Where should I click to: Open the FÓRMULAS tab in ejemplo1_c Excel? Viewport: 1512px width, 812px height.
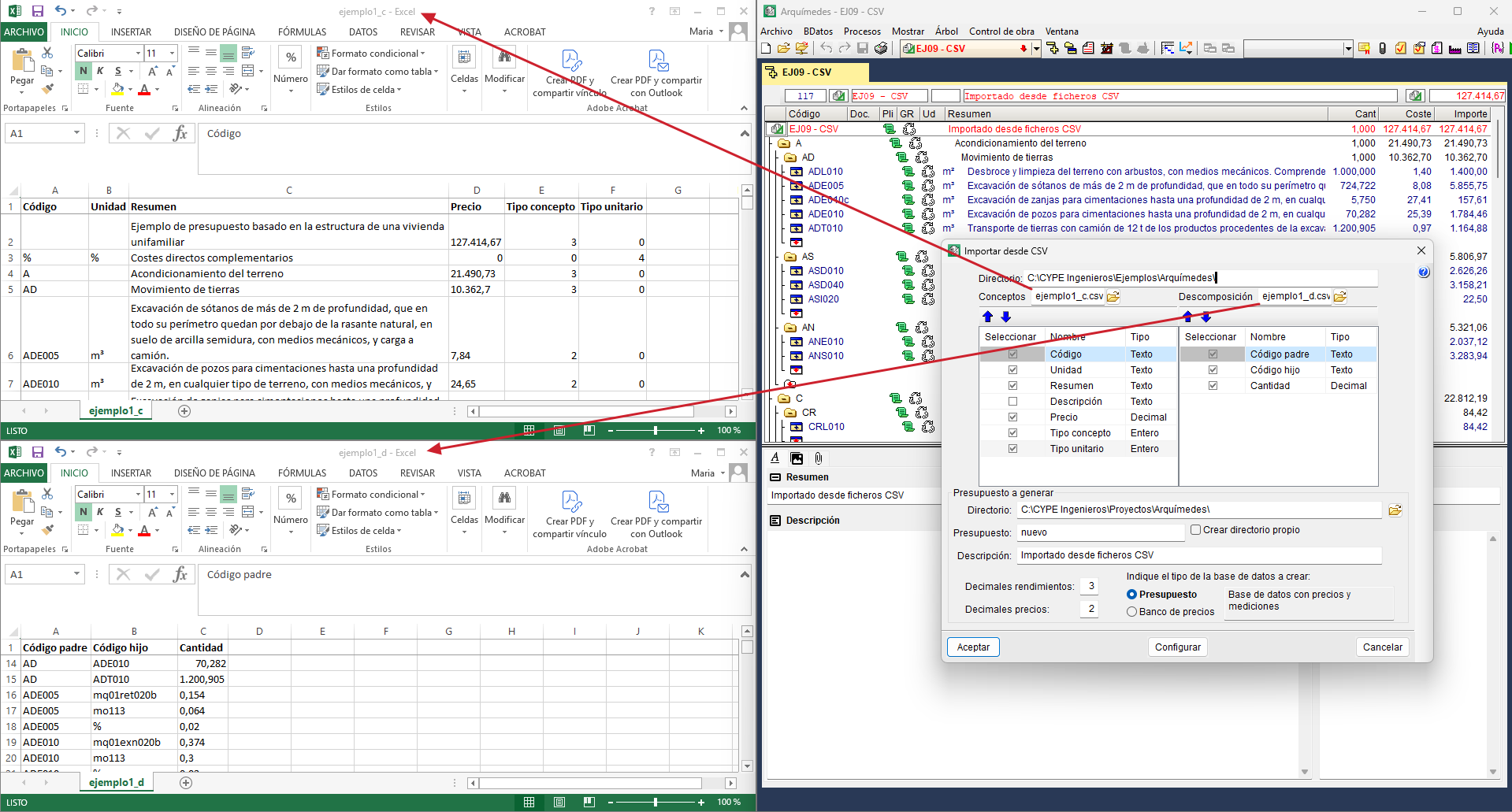click(x=302, y=32)
